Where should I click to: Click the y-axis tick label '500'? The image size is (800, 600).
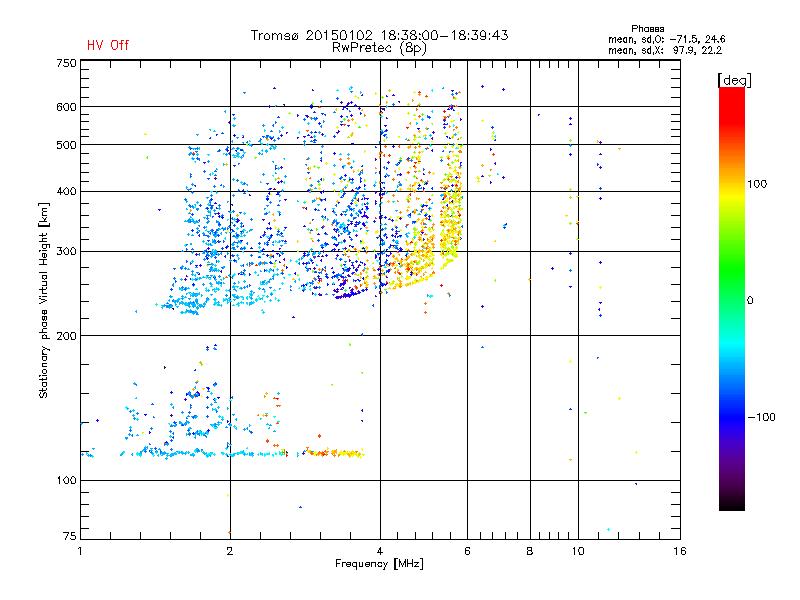click(66, 145)
